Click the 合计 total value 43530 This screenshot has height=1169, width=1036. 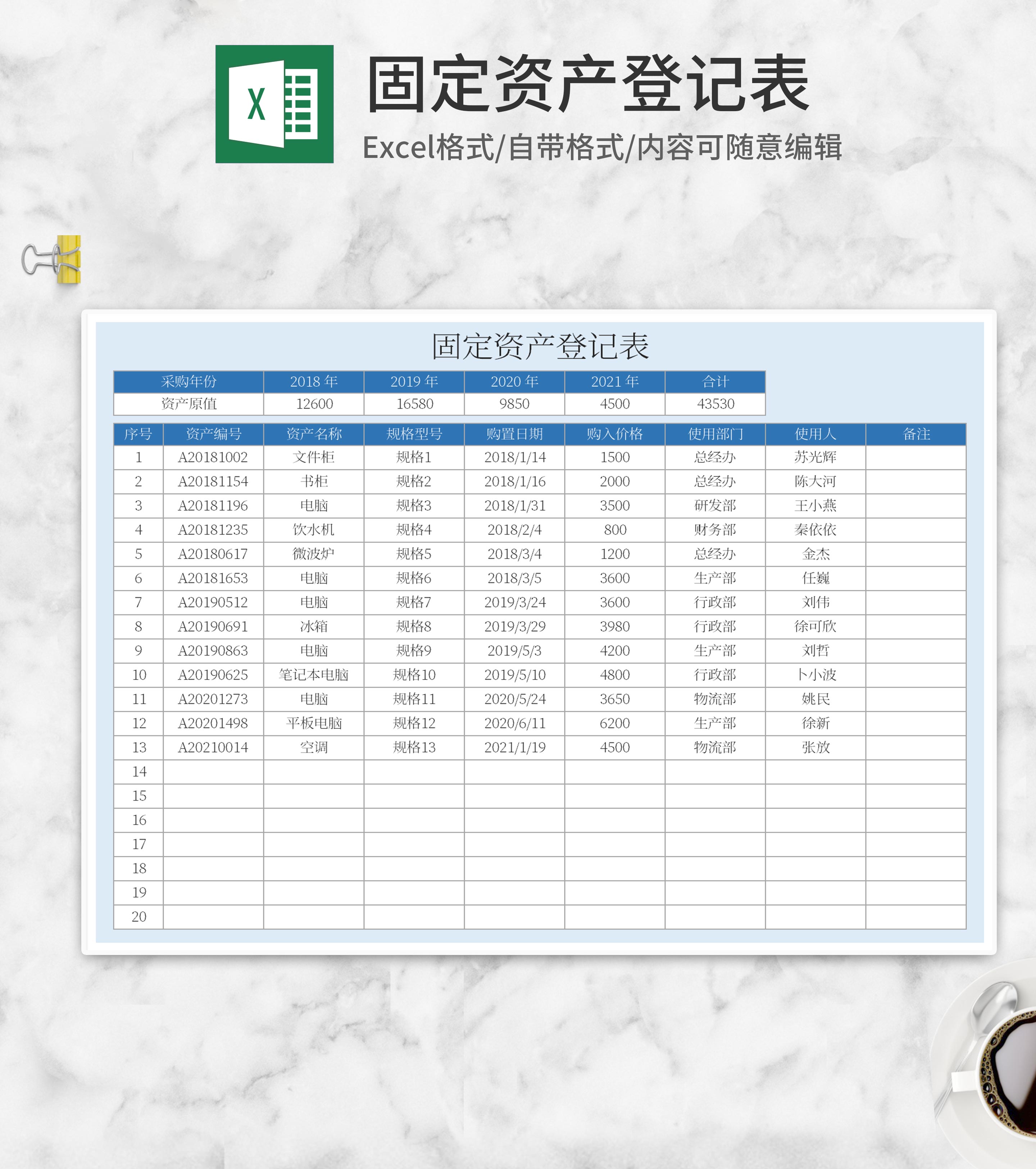click(715, 404)
